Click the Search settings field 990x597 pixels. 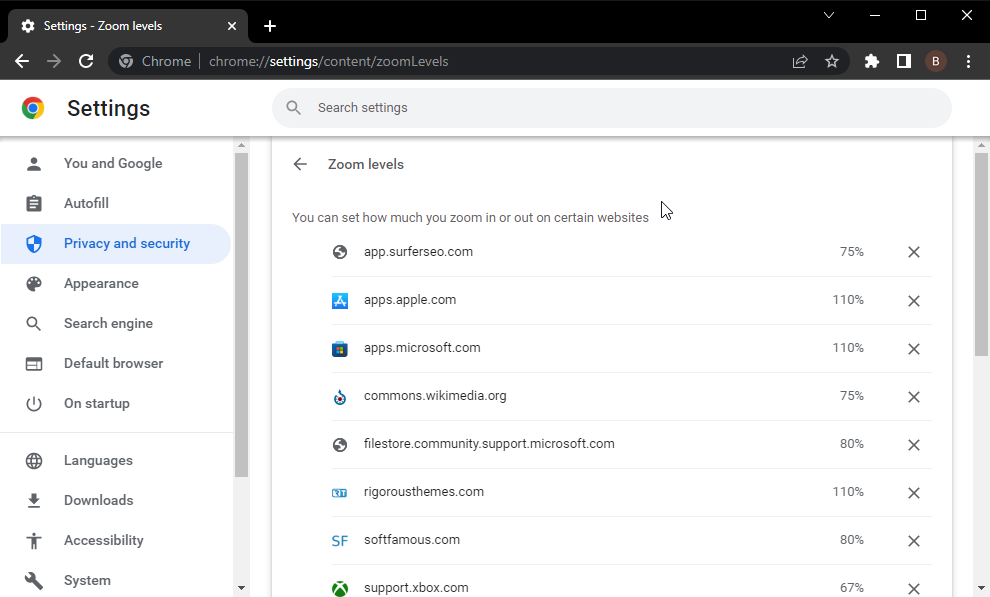coord(611,108)
